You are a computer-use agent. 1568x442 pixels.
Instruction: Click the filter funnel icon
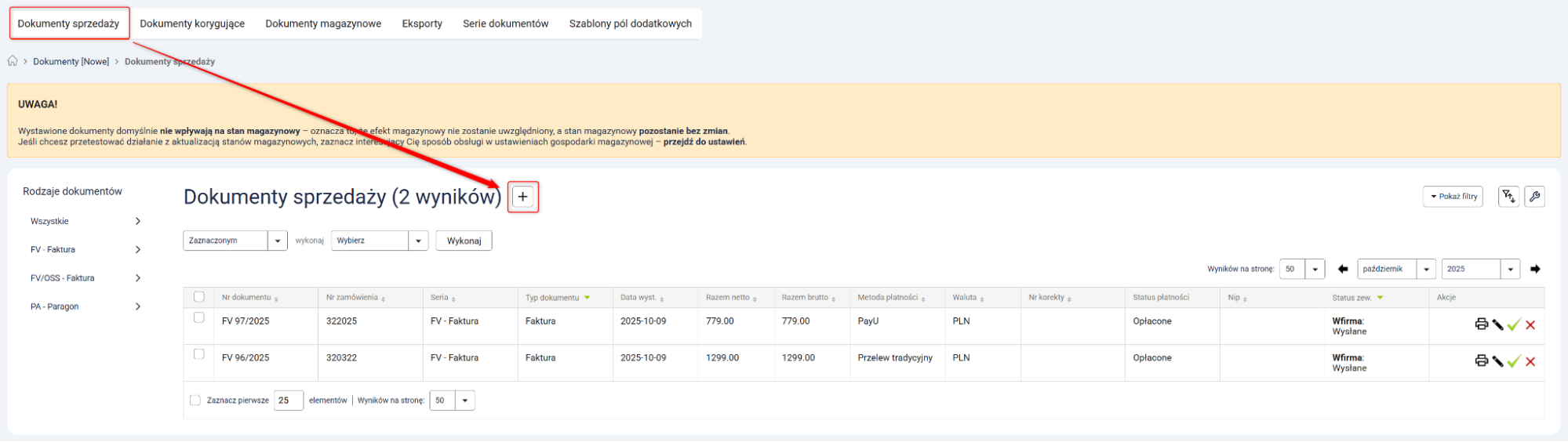(x=1508, y=197)
